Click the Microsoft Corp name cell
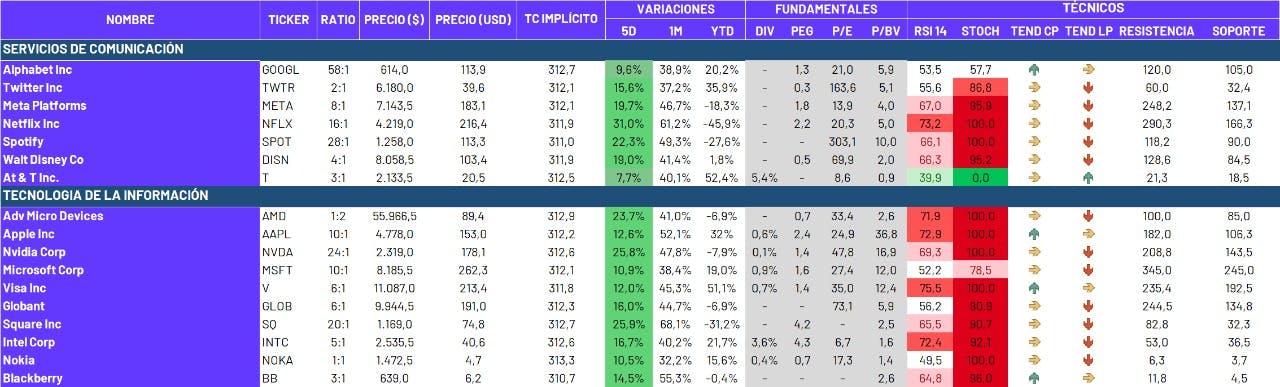Image resolution: width=1280 pixels, height=387 pixels. point(130,270)
